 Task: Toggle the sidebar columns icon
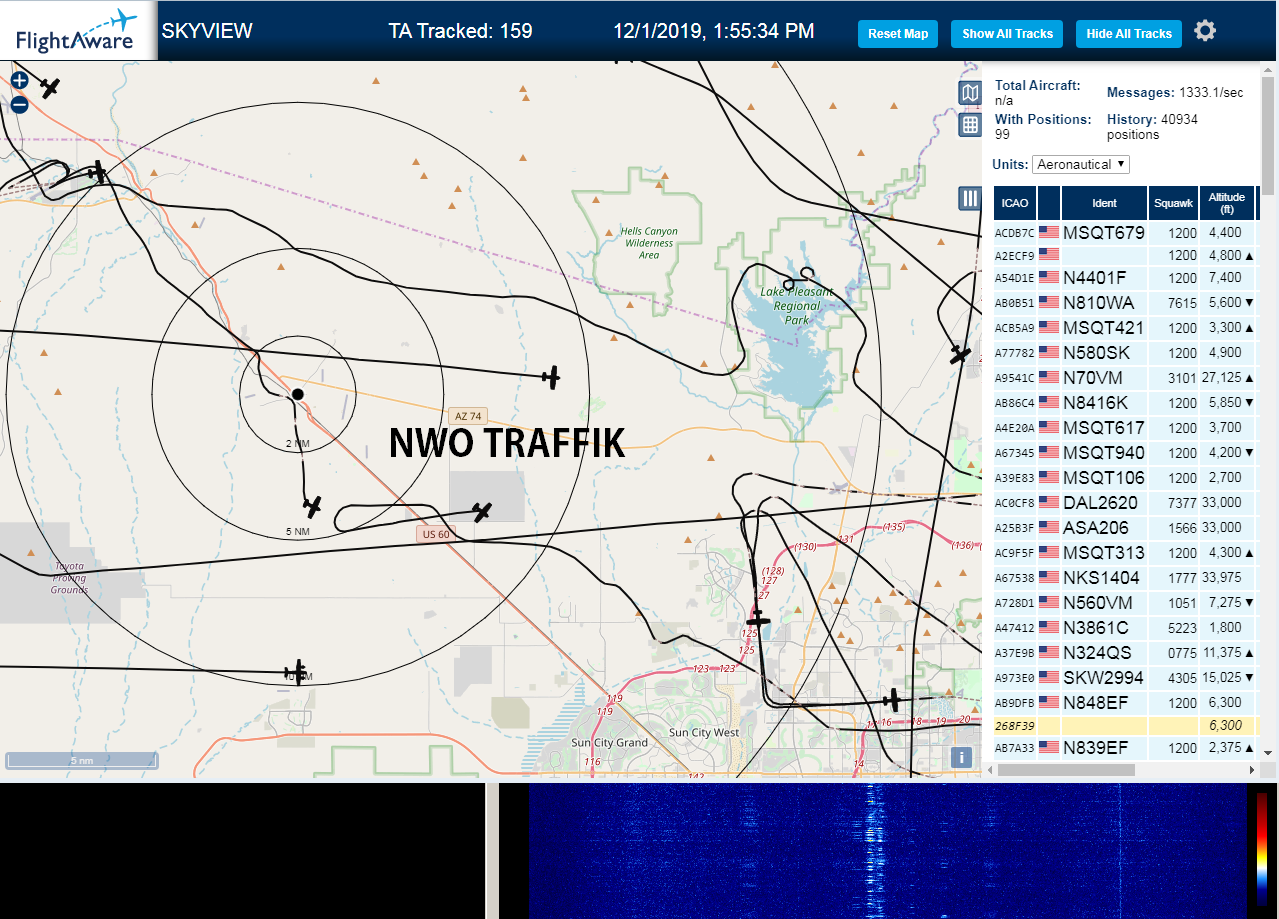(x=969, y=198)
